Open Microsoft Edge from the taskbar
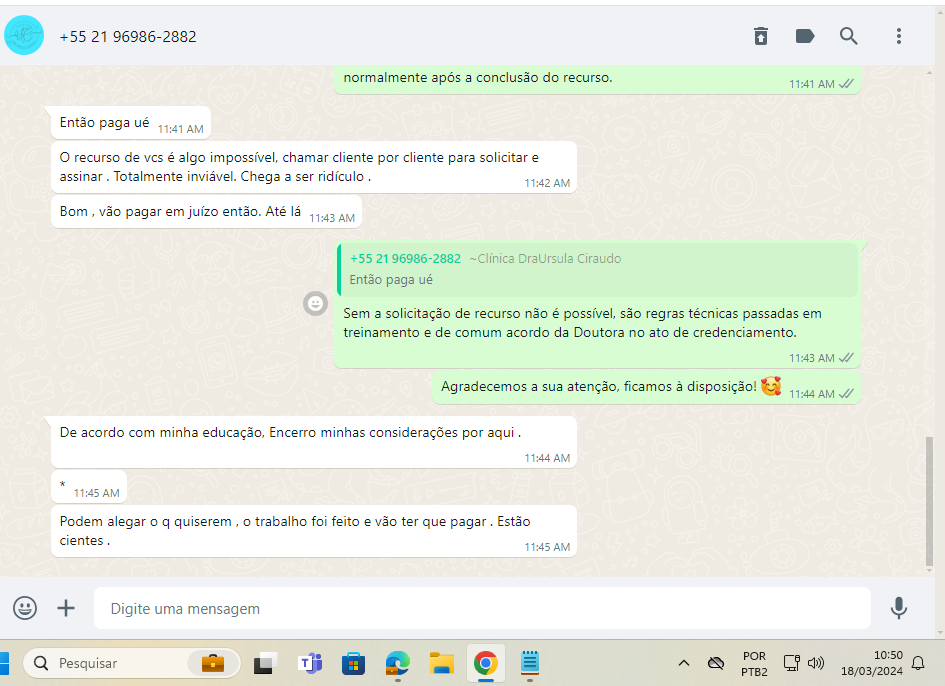Image resolution: width=945 pixels, height=686 pixels. 397,664
